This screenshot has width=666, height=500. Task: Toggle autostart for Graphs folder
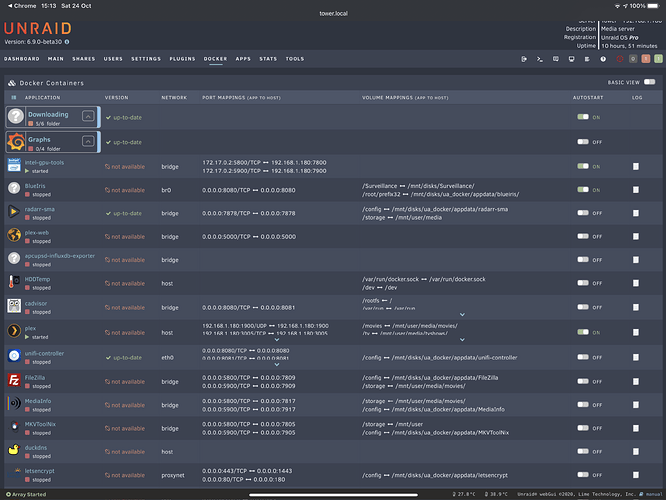[583, 142]
